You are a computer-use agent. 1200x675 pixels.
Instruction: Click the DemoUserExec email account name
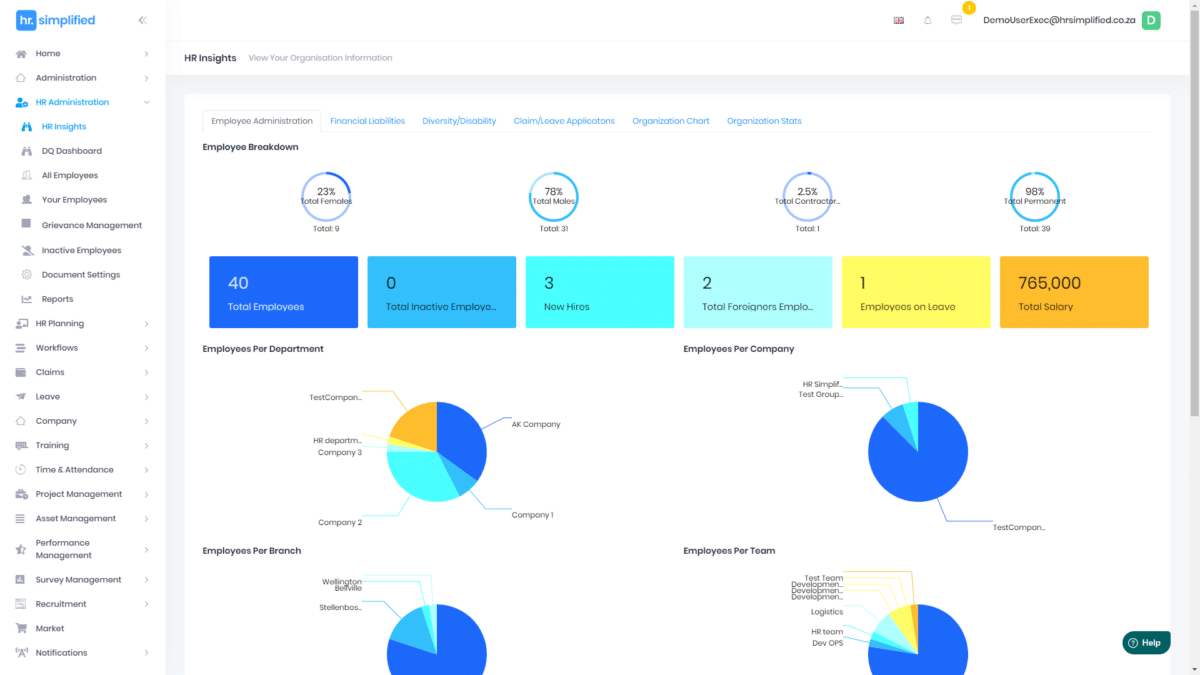(x=1059, y=20)
